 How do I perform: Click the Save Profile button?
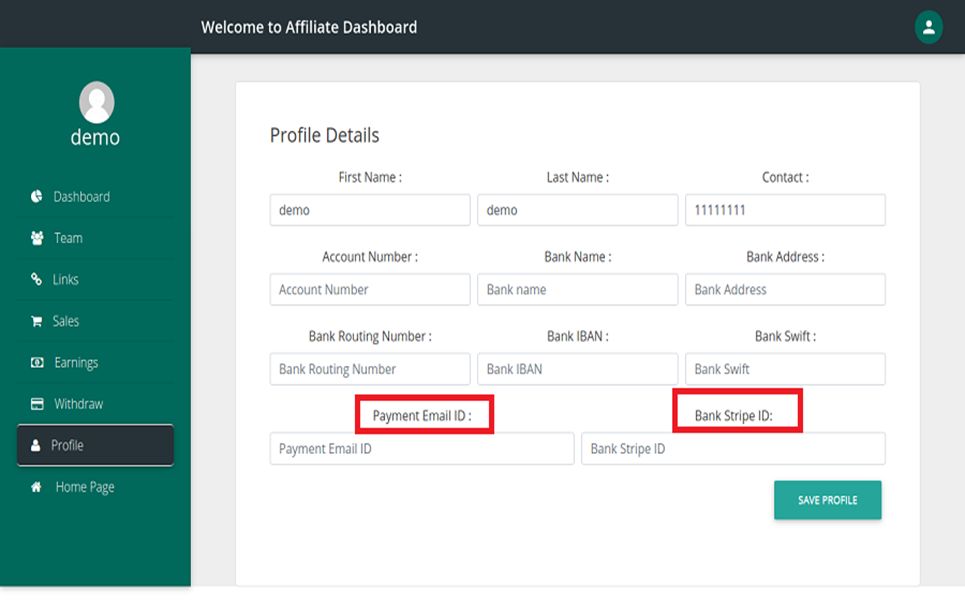[827, 500]
